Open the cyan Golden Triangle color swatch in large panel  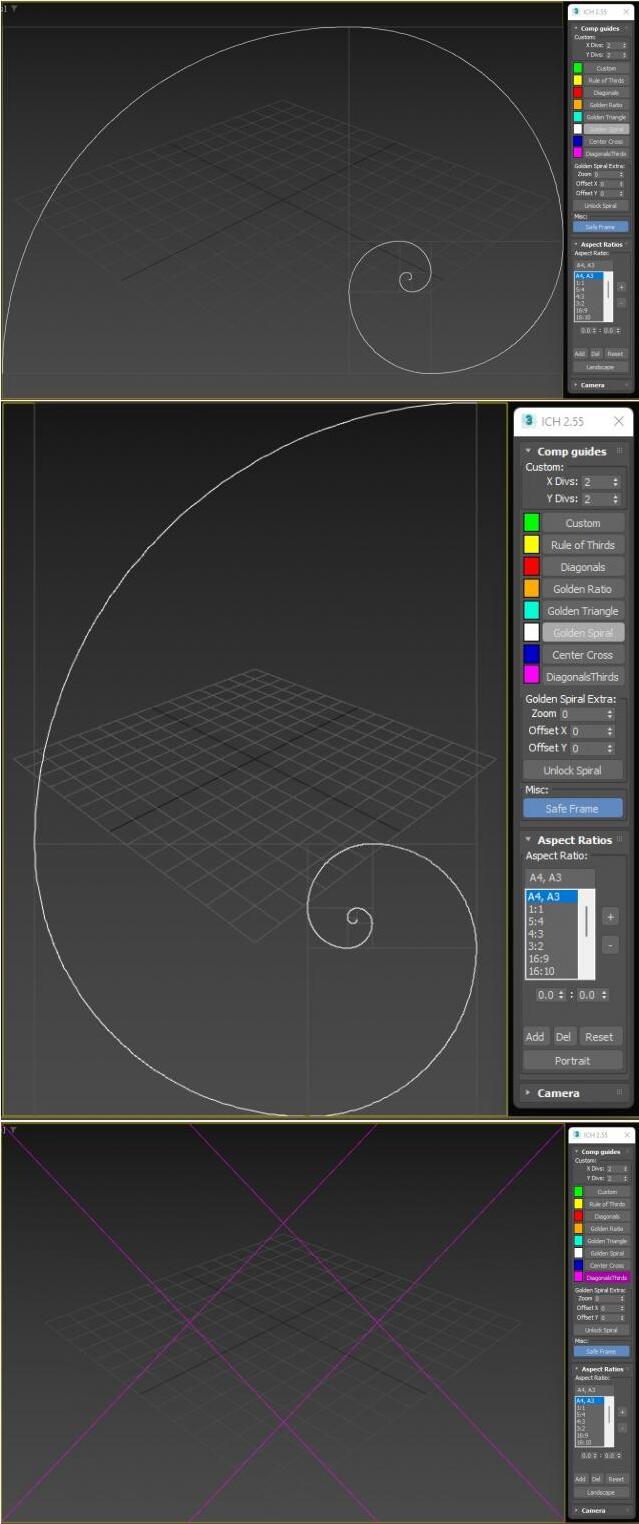point(531,610)
